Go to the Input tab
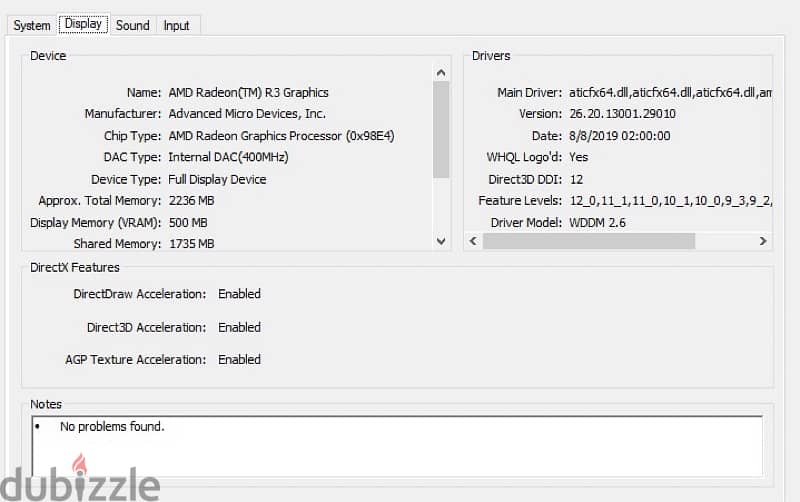 [177, 26]
